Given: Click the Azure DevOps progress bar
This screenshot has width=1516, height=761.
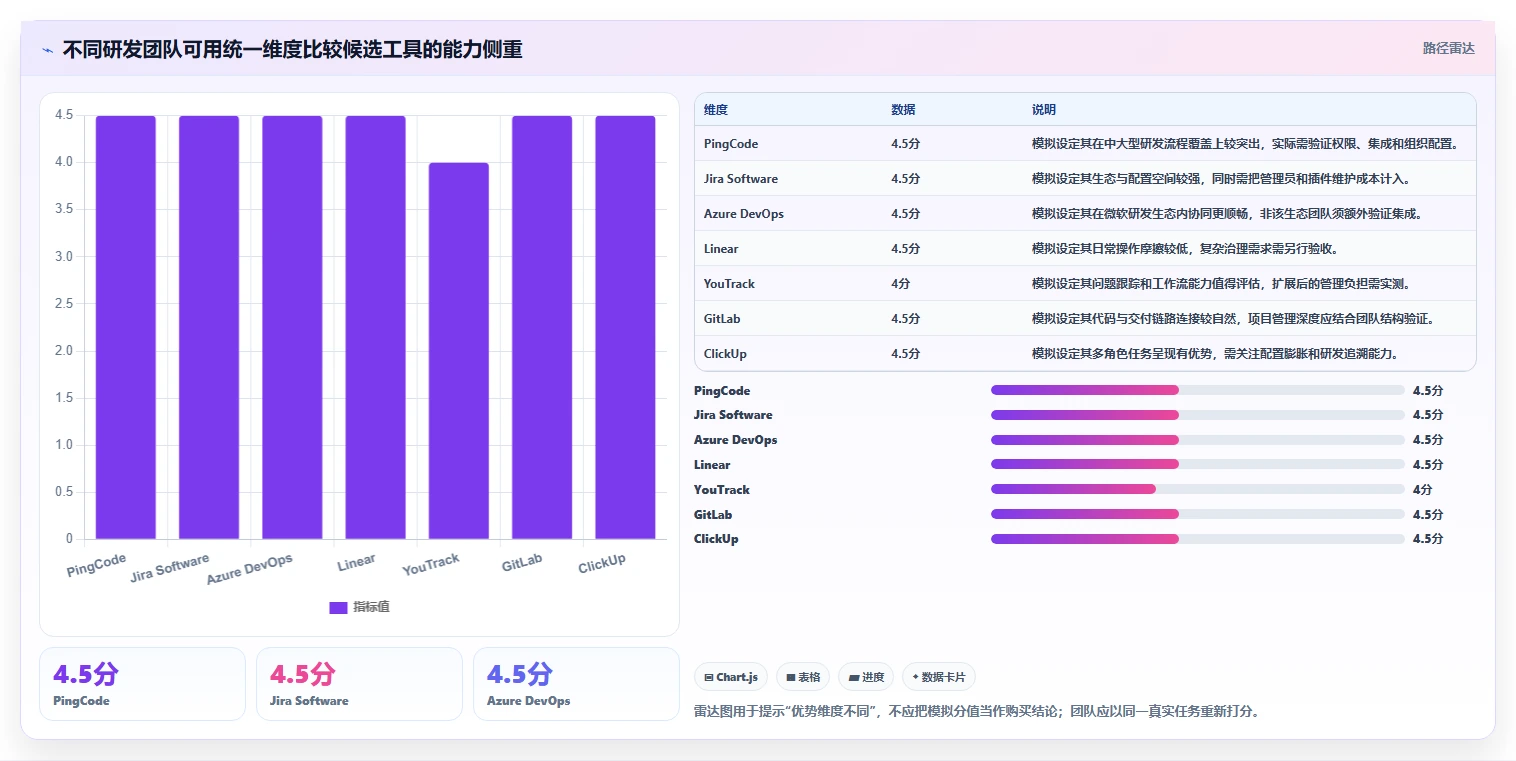Looking at the screenshot, I should tap(1197, 440).
